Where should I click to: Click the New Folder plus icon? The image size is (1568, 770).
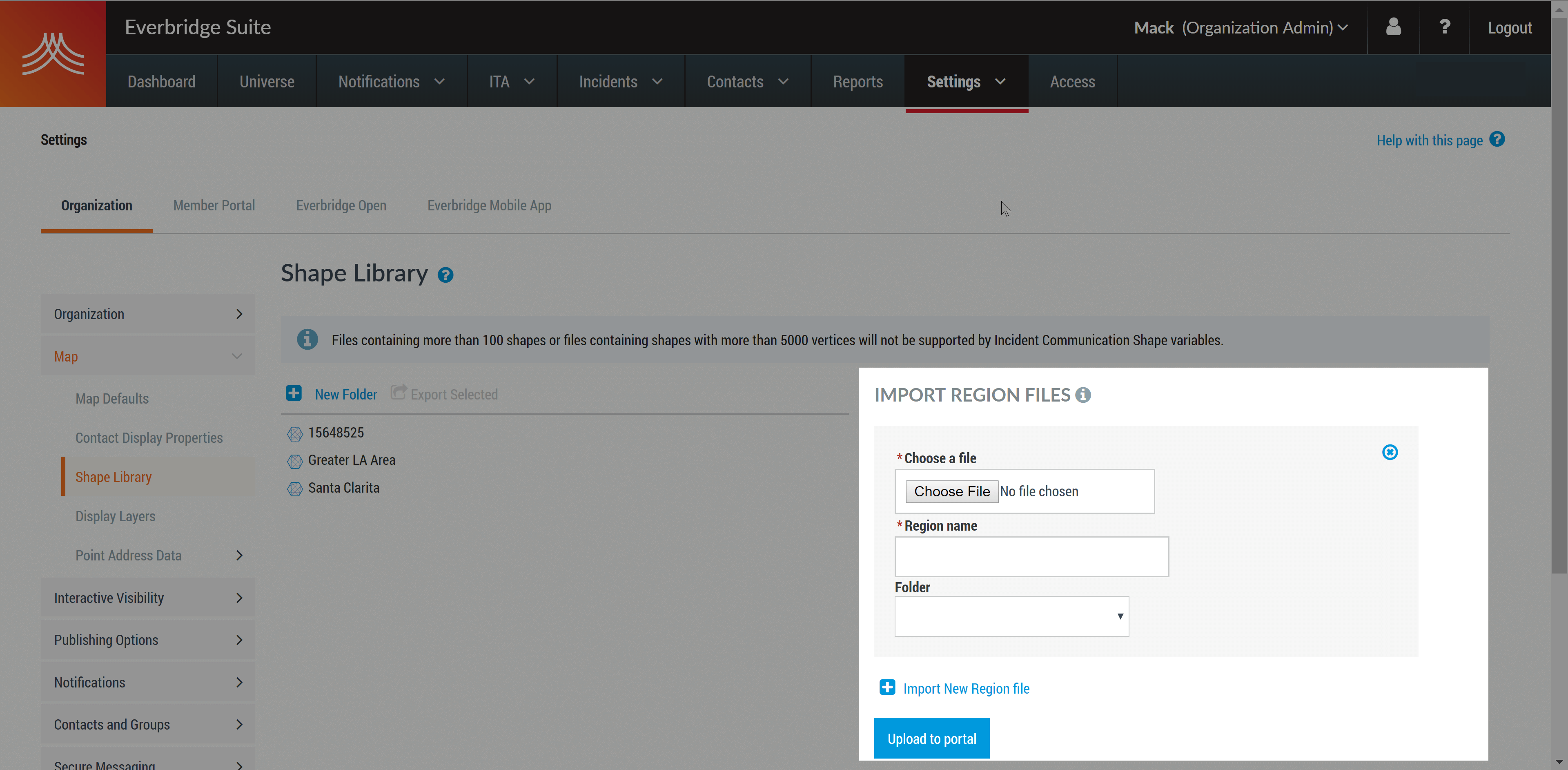294,393
